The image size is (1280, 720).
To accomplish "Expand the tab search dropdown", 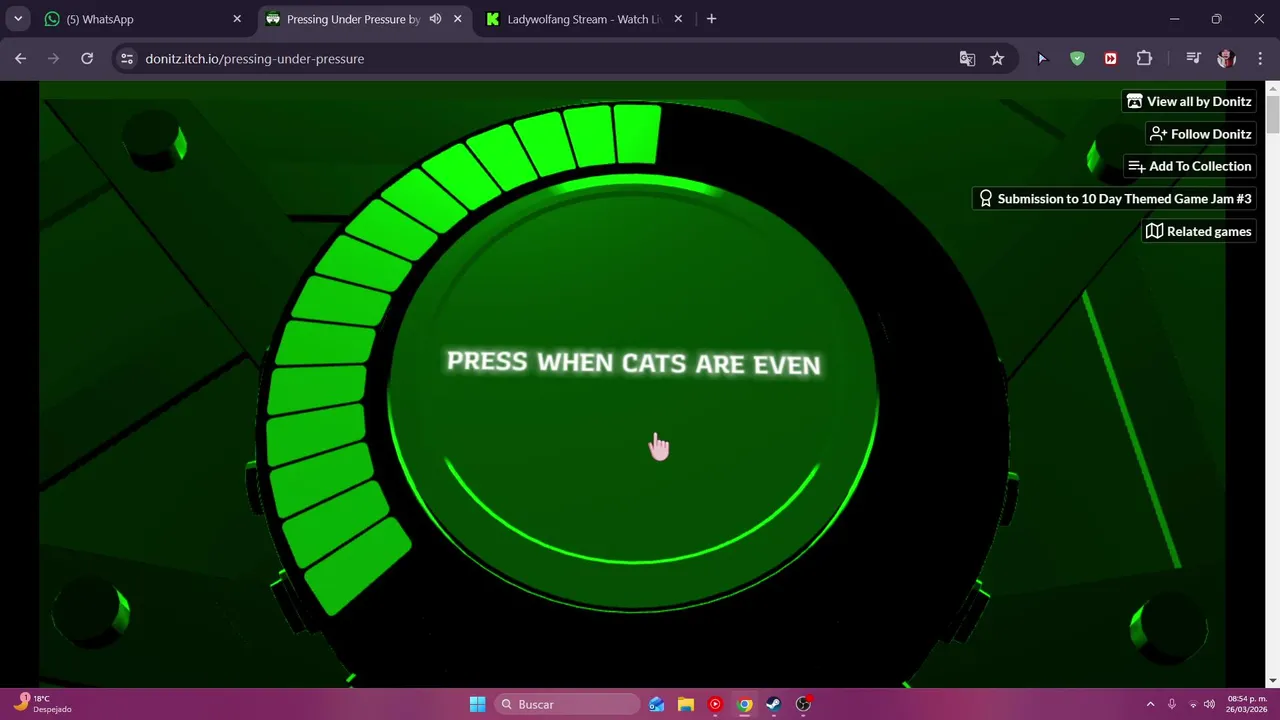I will click(18, 19).
